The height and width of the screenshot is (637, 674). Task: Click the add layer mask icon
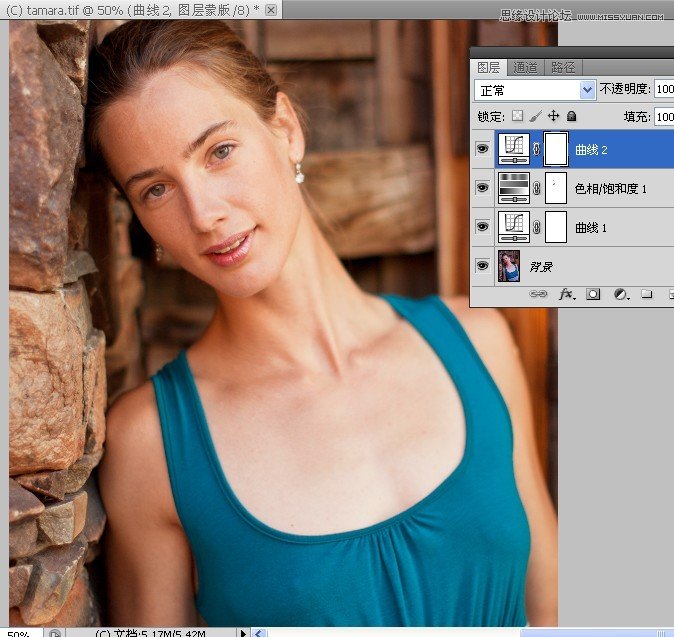point(593,294)
